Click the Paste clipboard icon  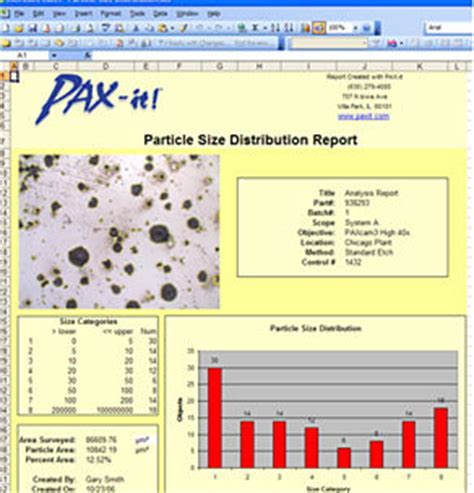163,28
